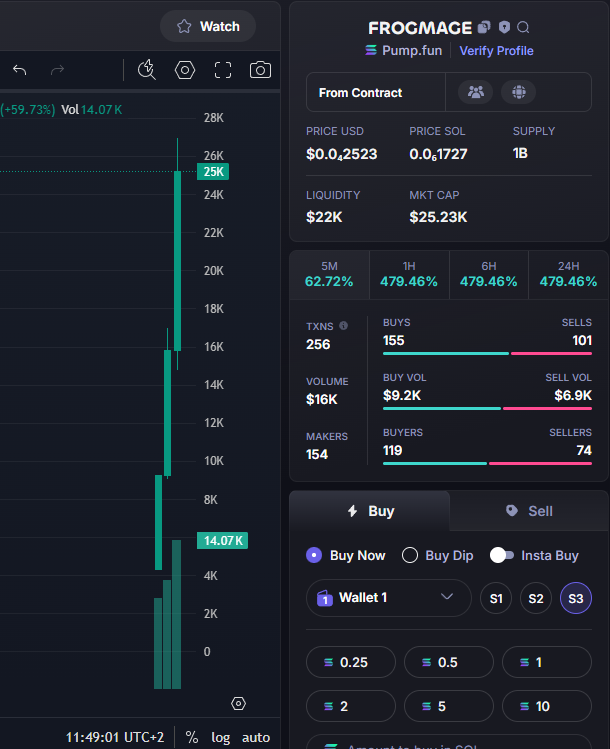Select the 24H timeframe tab
The width and height of the screenshot is (610, 749).
click(568, 275)
